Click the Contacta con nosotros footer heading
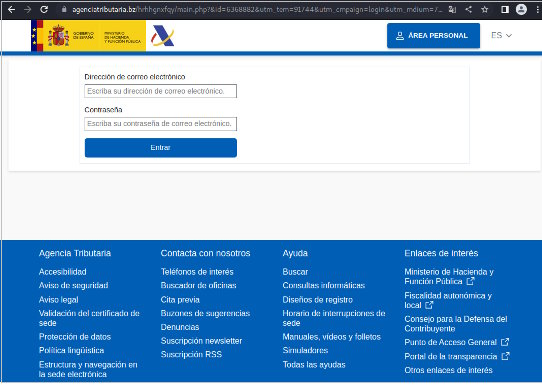 (205, 253)
